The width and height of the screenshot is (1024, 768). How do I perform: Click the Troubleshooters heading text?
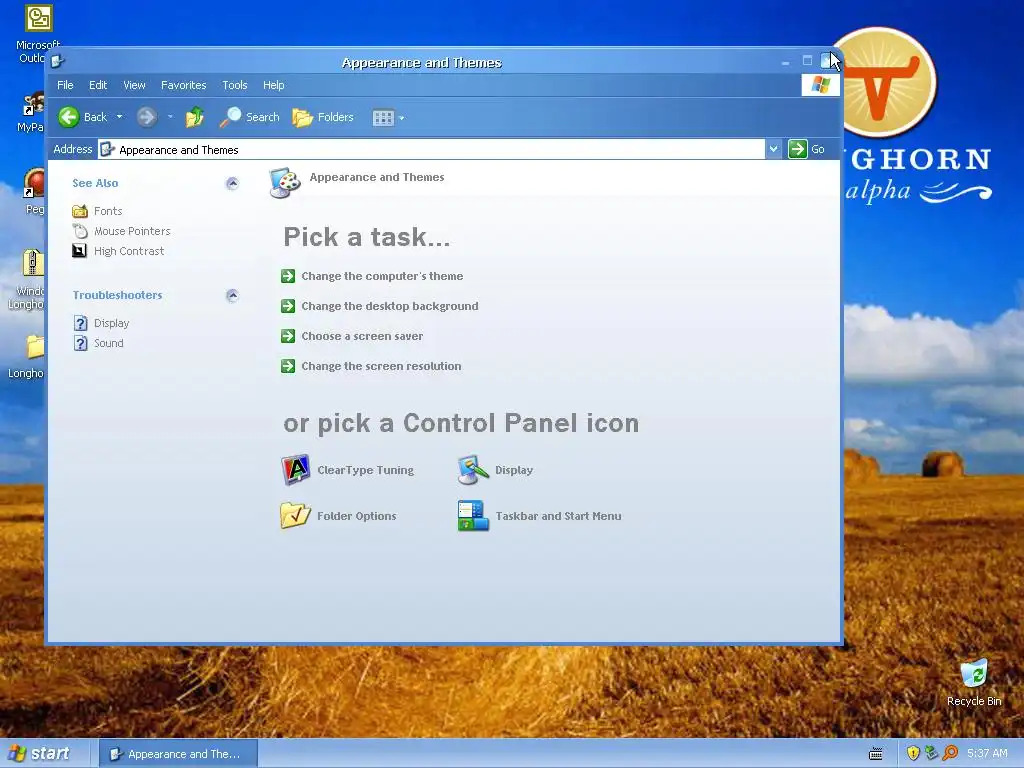(x=118, y=295)
